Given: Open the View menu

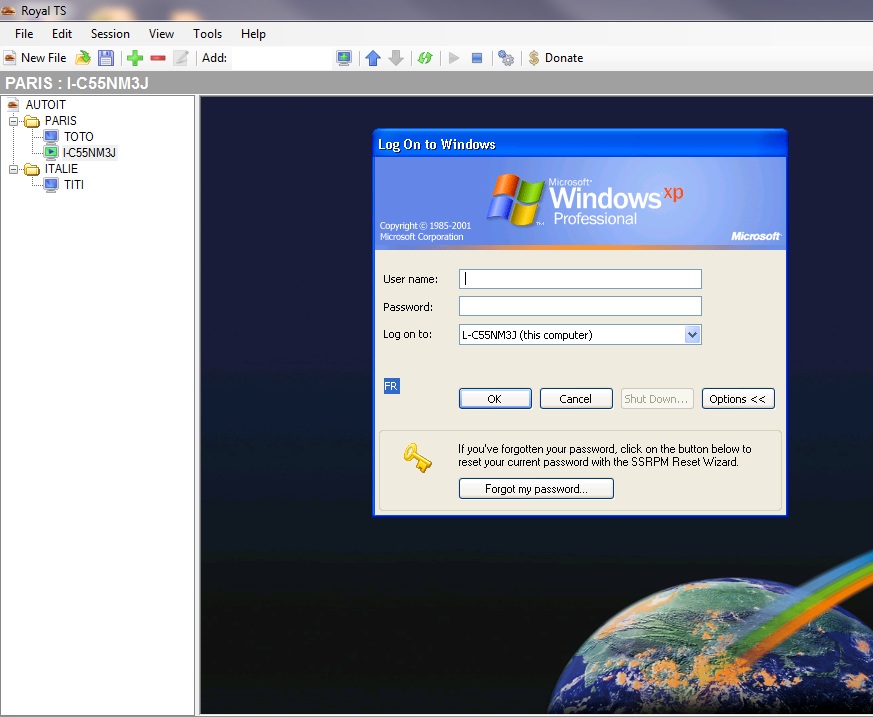Looking at the screenshot, I should (x=161, y=34).
